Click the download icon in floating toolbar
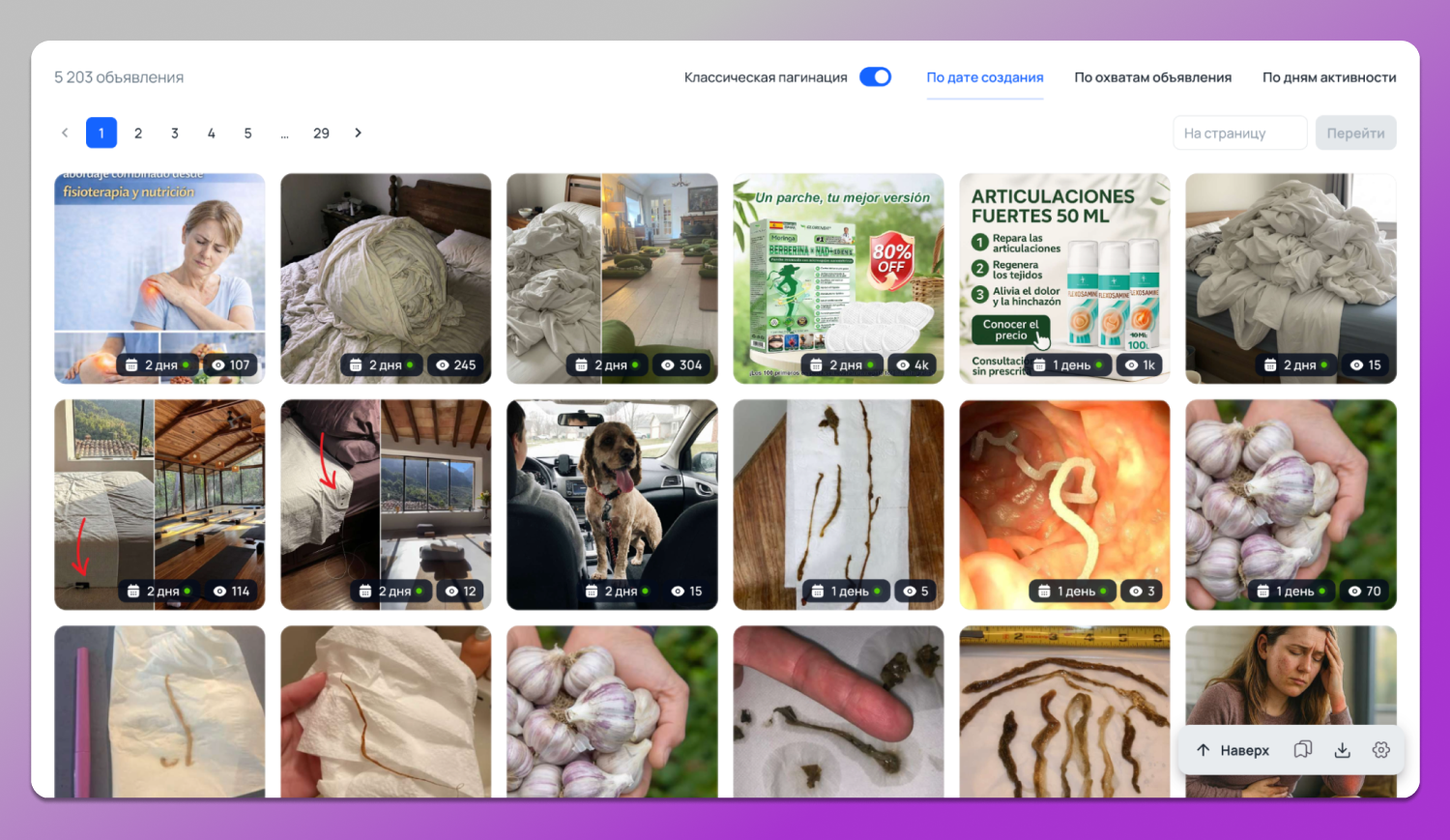 coord(1343,750)
